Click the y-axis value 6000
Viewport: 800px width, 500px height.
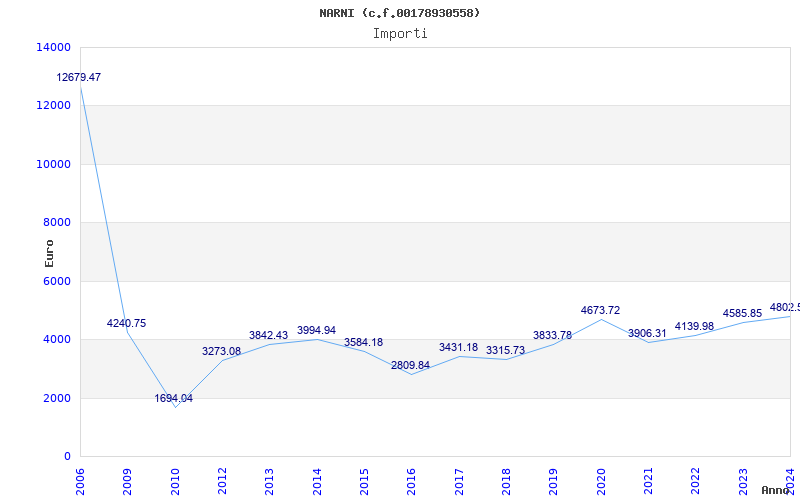pos(57,281)
